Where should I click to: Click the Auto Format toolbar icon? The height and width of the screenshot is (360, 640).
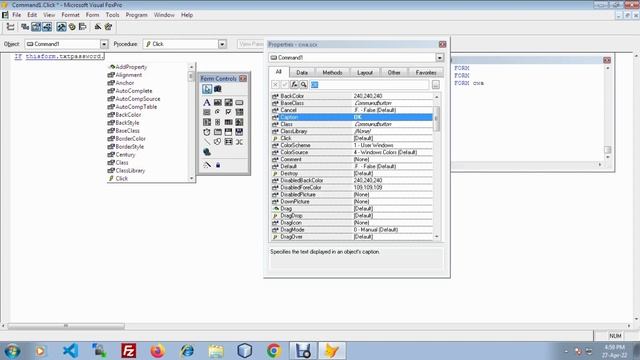(x=109, y=27)
